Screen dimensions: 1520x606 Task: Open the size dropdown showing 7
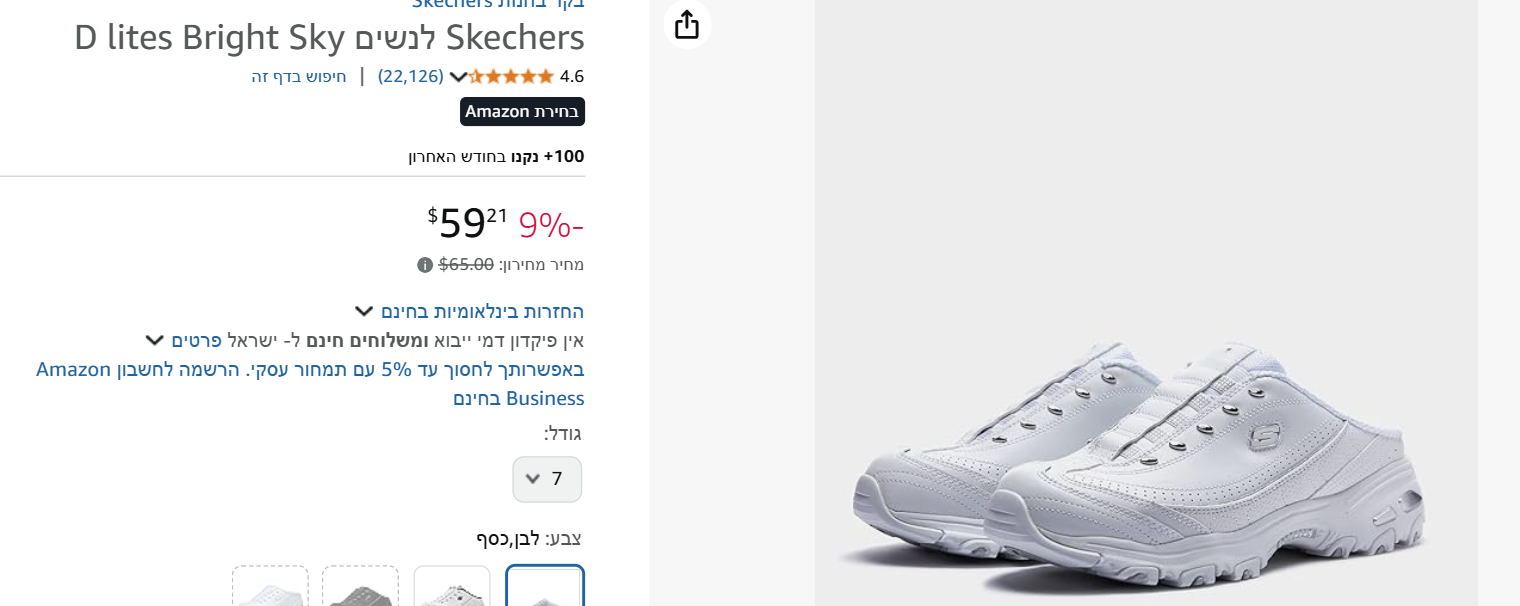[547, 479]
